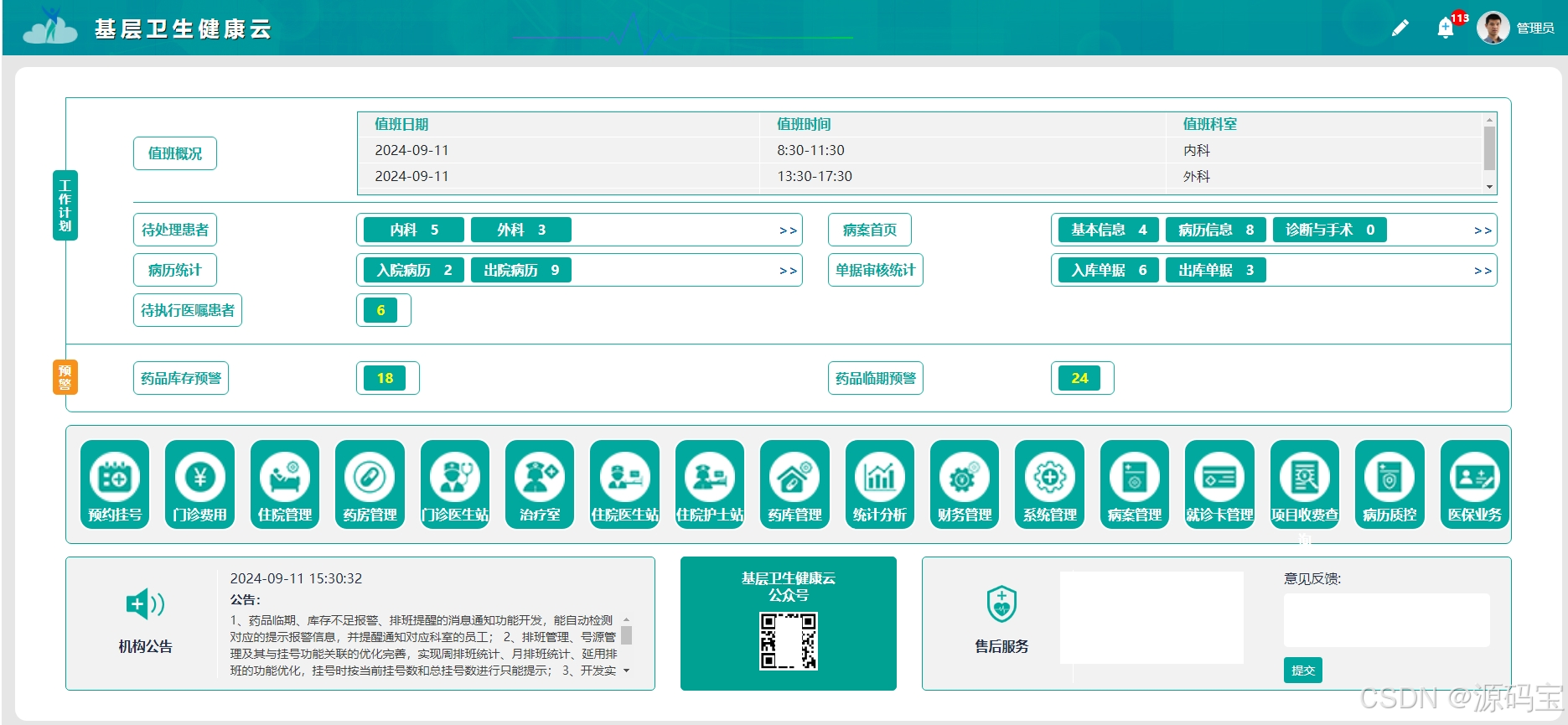The width and height of the screenshot is (1568, 725).
Task: Click the 单据审核统计 button
Action: pyautogui.click(x=876, y=270)
